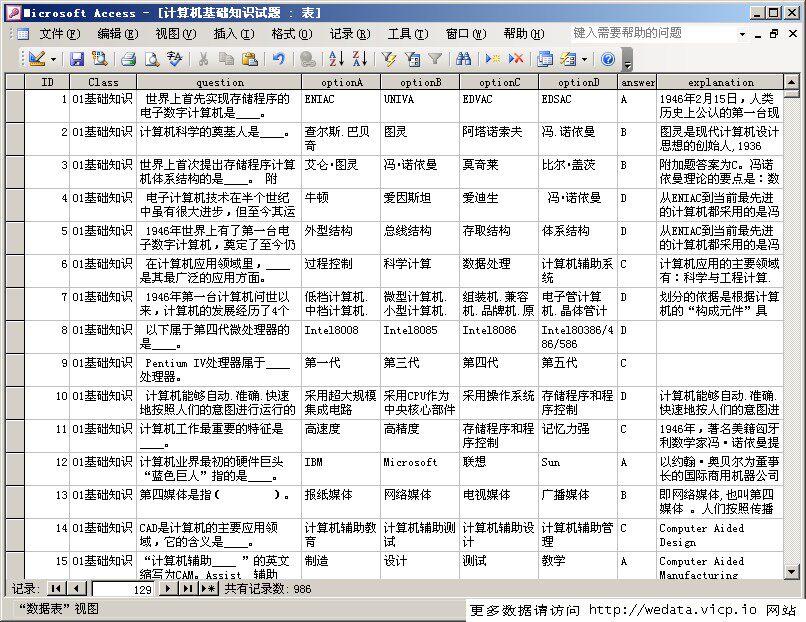This screenshot has height=622, width=806.
Task: Sort Ascending with A-Z icon
Action: [x=336, y=59]
